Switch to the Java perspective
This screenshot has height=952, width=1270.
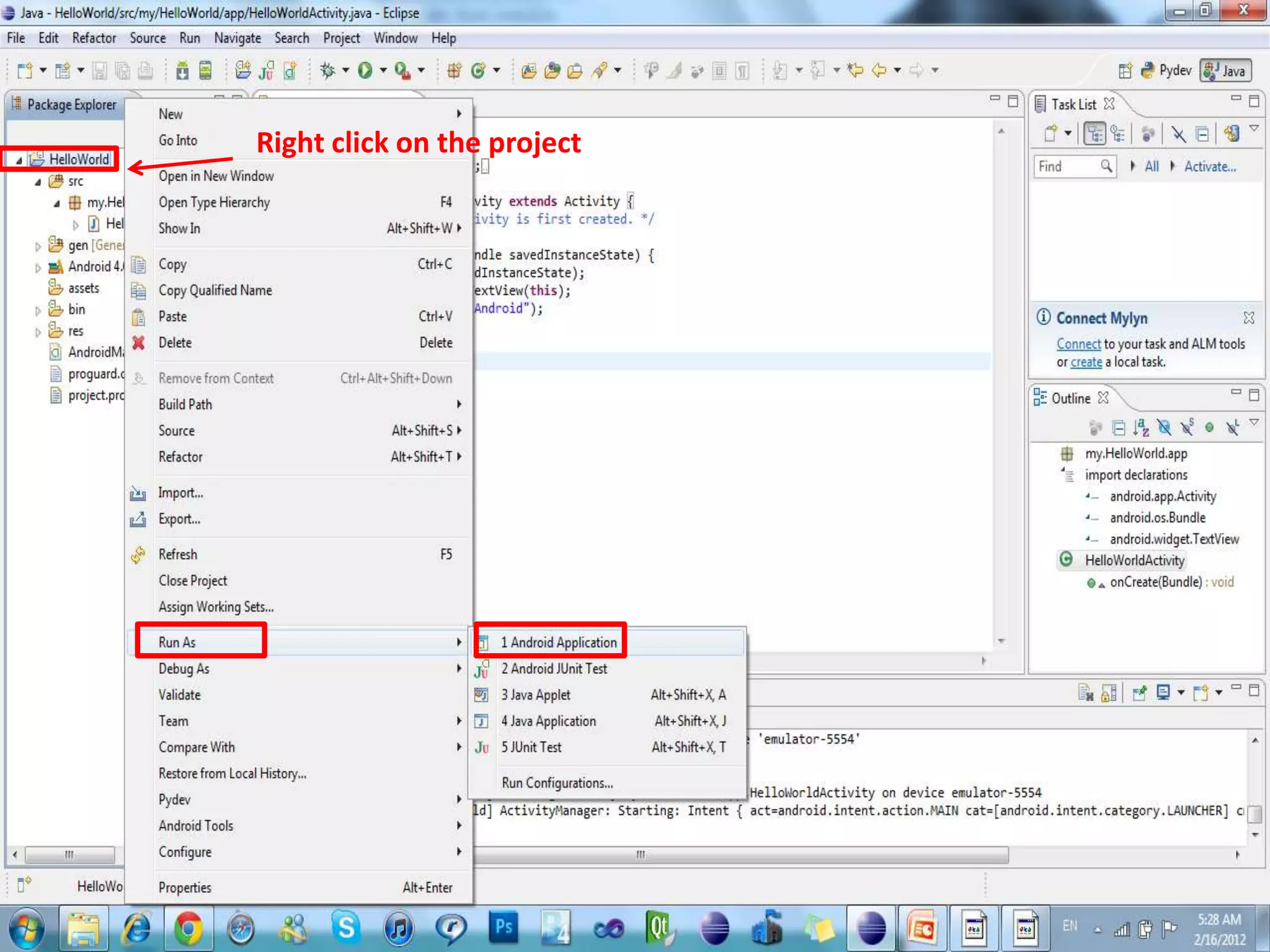click(1226, 71)
